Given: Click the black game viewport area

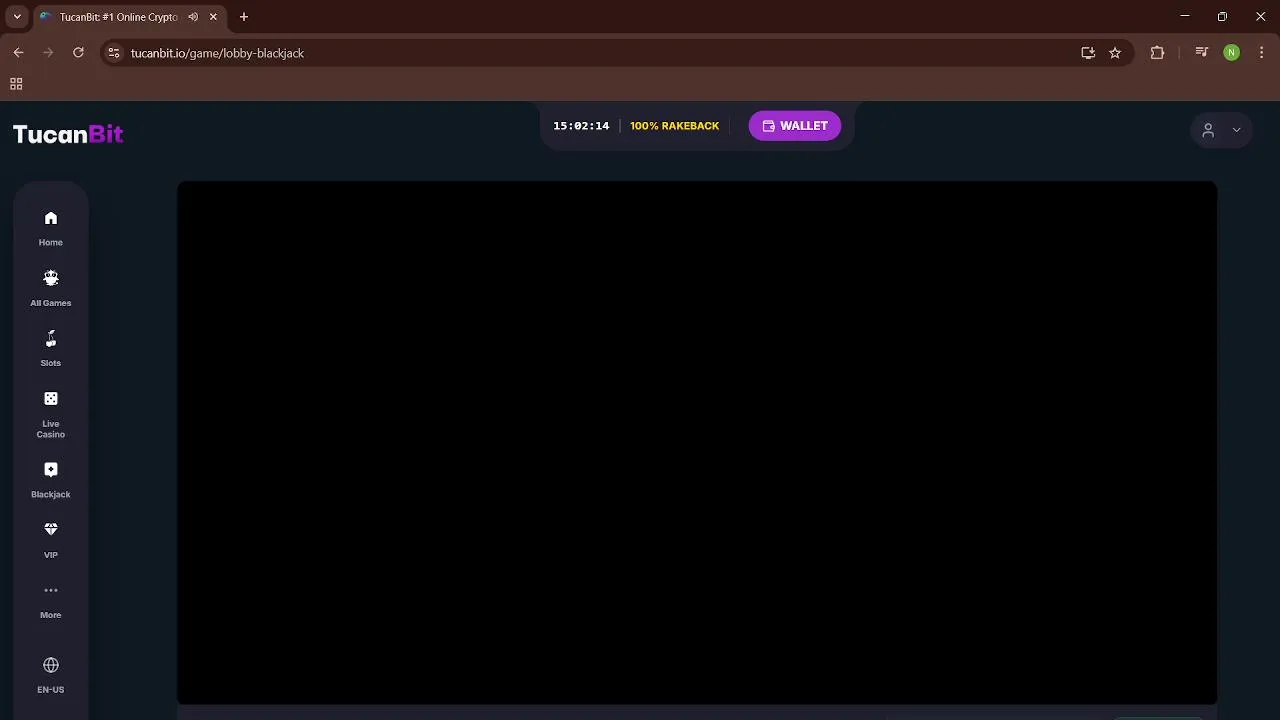Looking at the screenshot, I should pos(697,442).
